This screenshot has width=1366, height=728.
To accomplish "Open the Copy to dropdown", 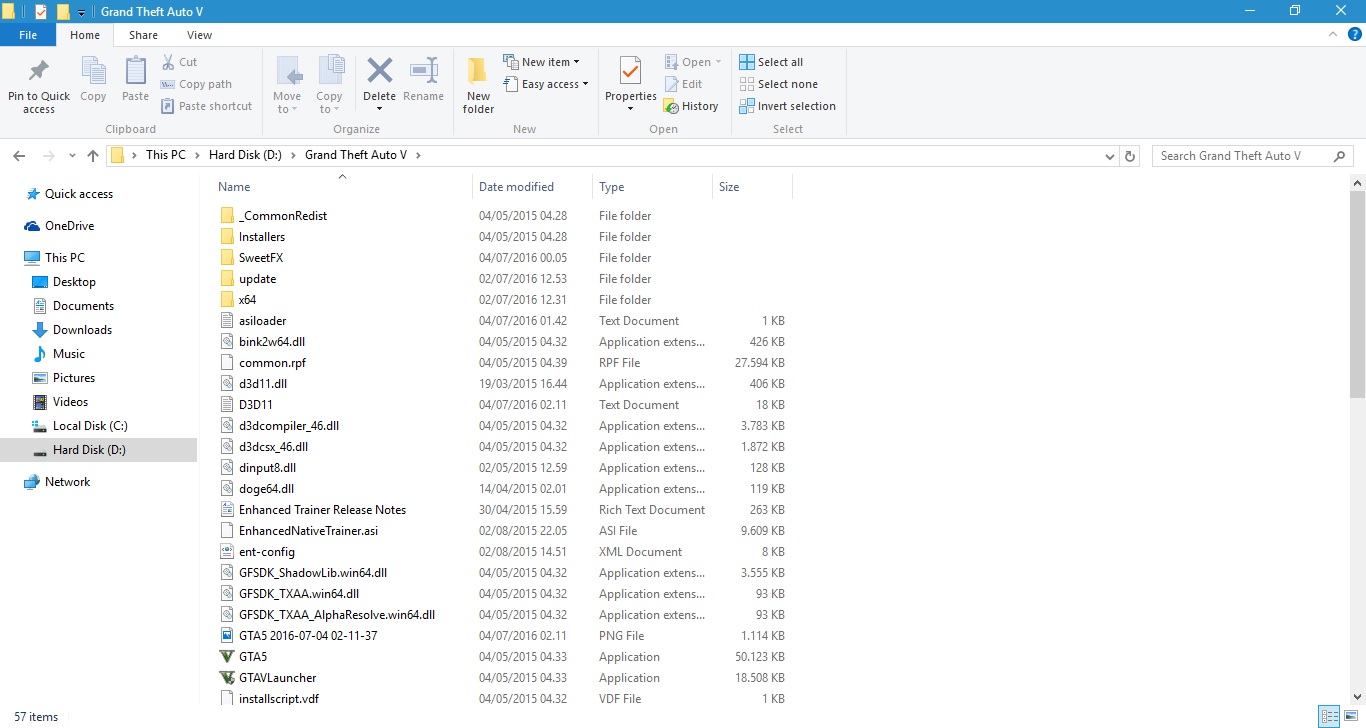I will click(x=329, y=85).
